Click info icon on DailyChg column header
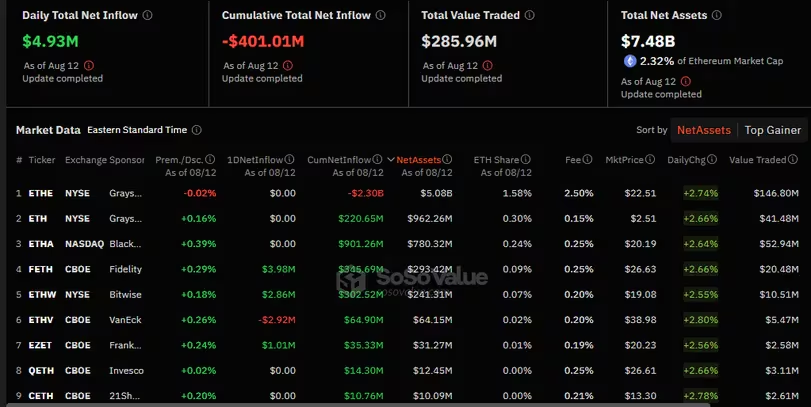Viewport: 811px width, 407px height. coord(712,160)
